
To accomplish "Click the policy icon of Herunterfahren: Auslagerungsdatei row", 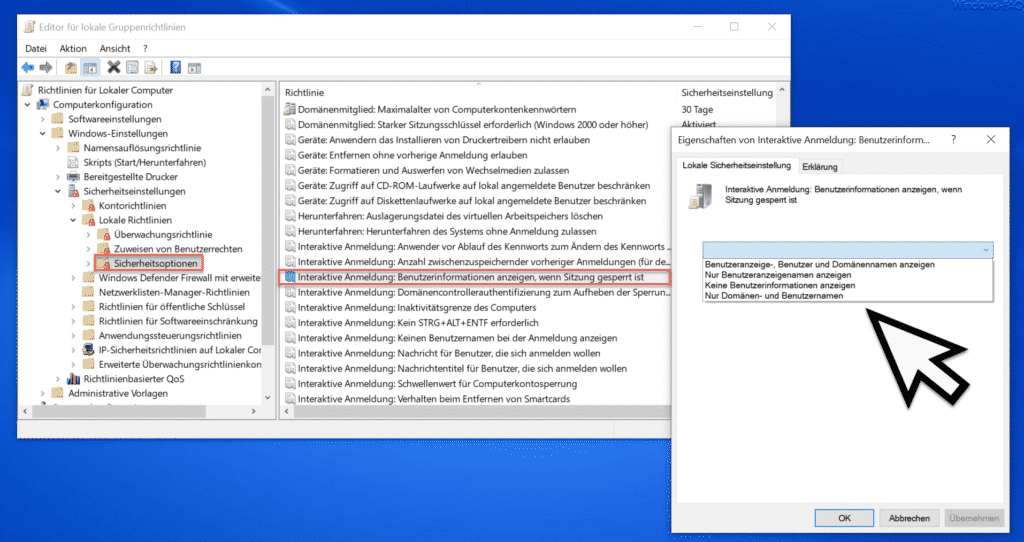I will pyautogui.click(x=290, y=216).
